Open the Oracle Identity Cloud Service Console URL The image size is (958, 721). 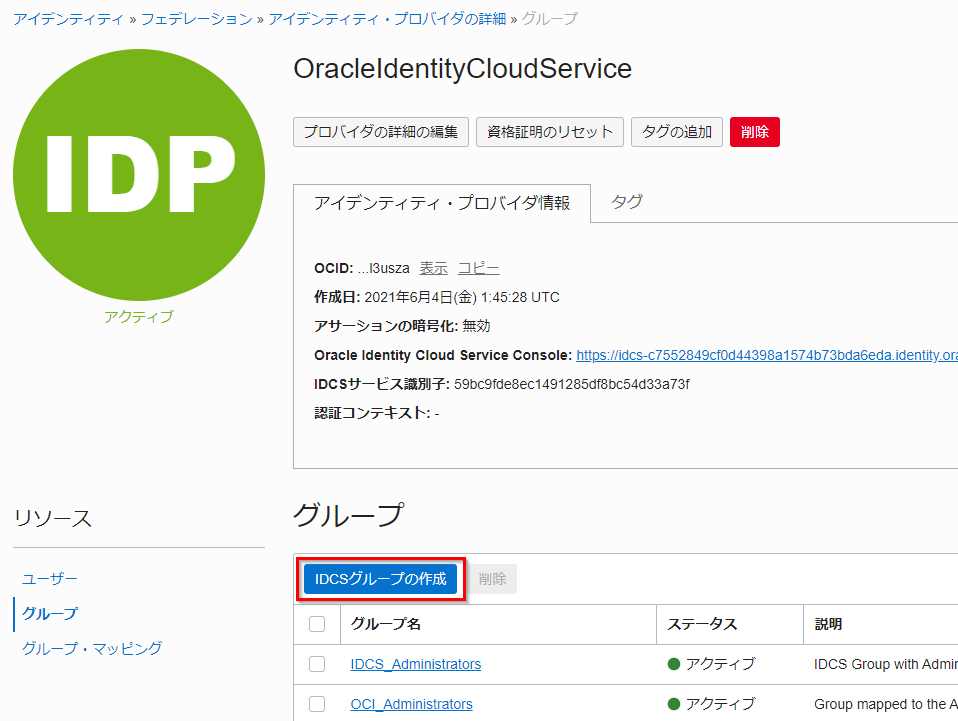pyautogui.click(x=766, y=355)
